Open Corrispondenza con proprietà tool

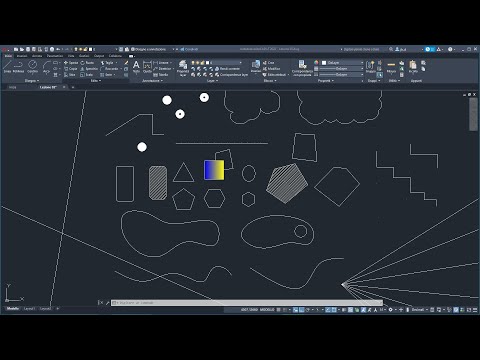(x=302, y=68)
